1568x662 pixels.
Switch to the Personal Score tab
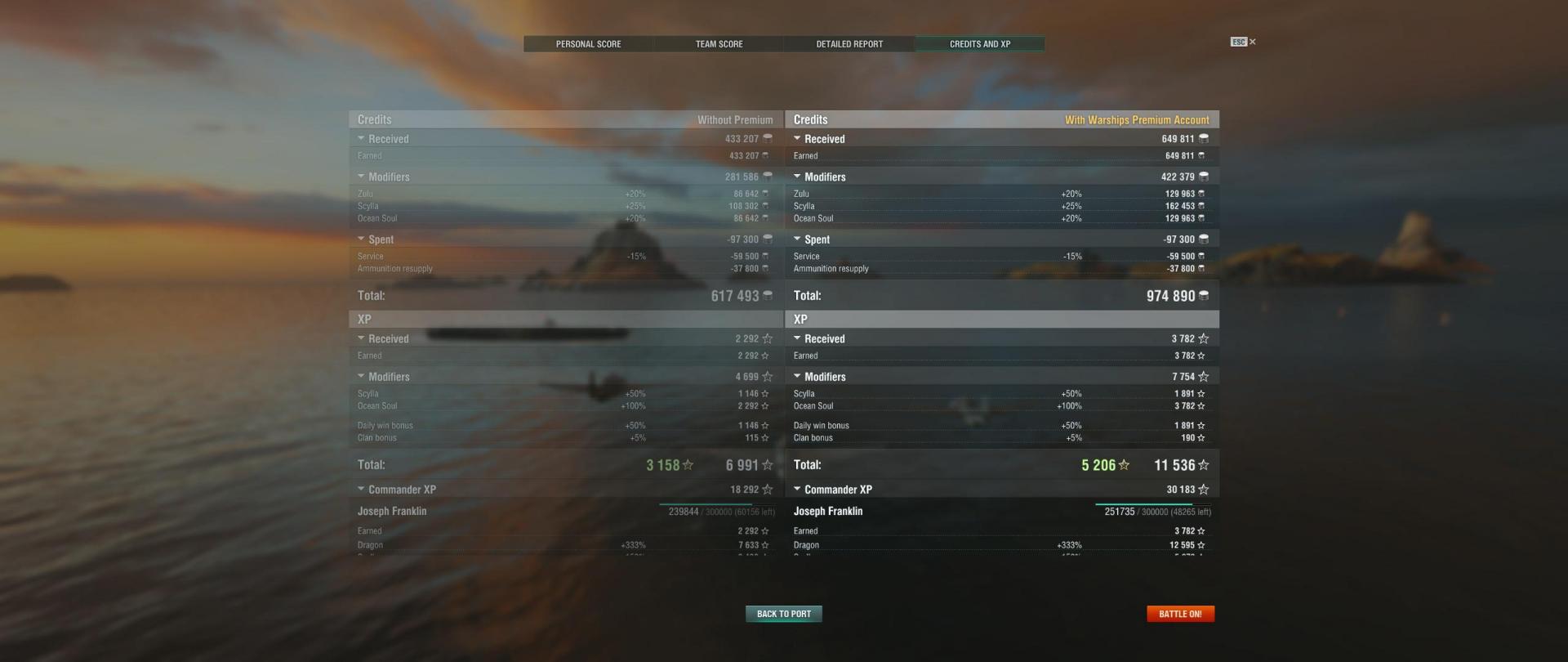(x=588, y=44)
